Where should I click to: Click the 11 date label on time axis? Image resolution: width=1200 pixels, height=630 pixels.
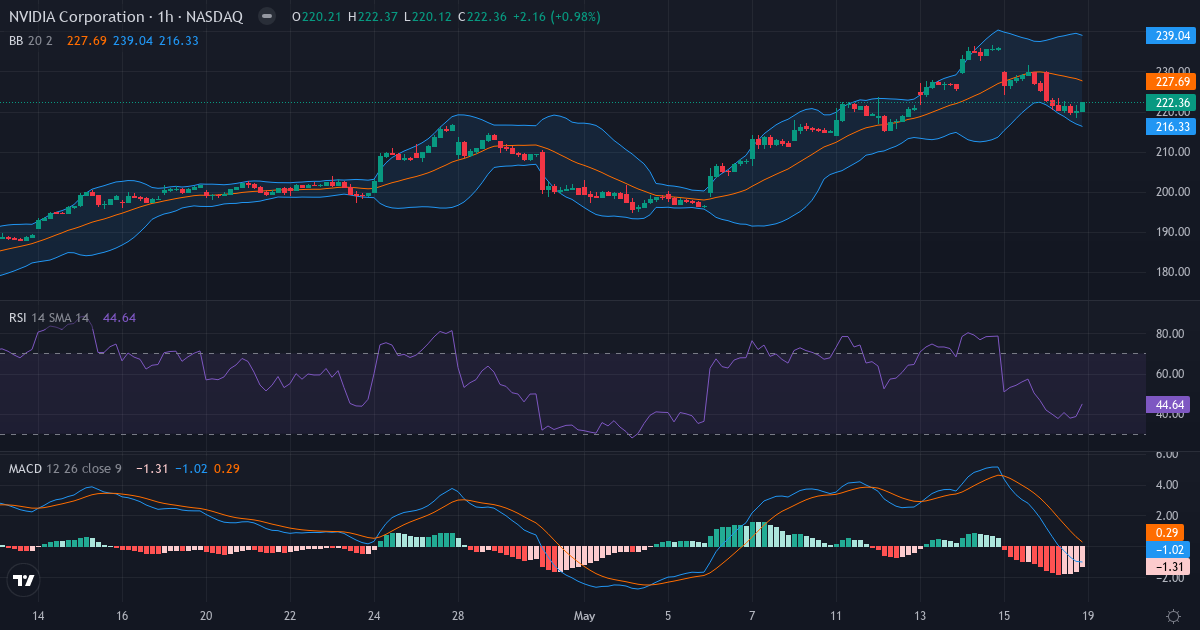point(836,616)
